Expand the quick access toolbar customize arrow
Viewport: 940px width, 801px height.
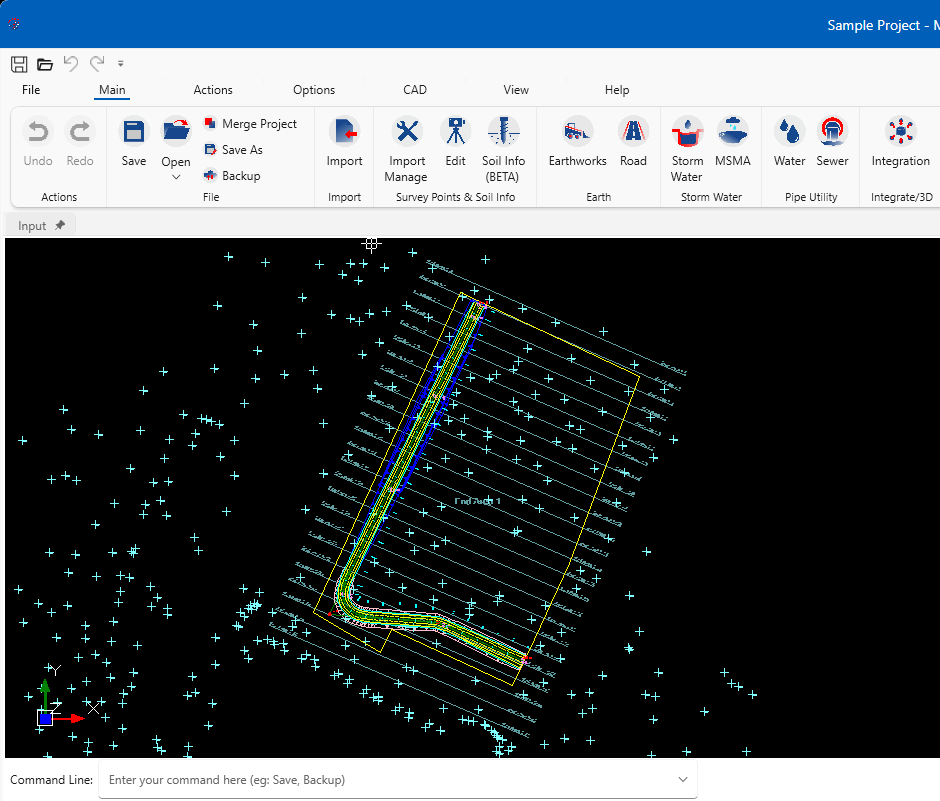[x=120, y=63]
